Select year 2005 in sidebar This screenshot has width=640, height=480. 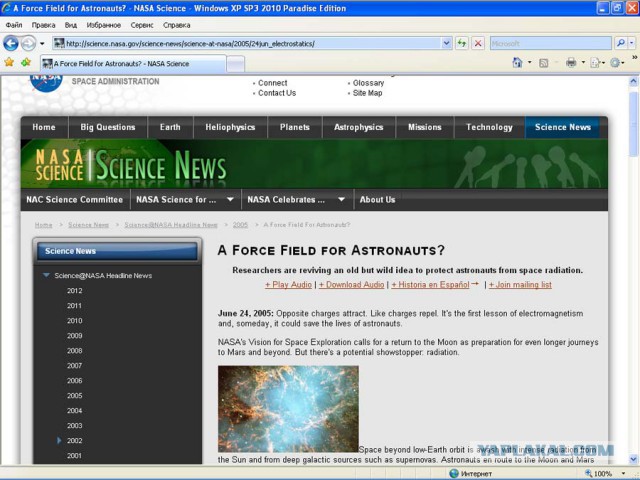pos(75,396)
